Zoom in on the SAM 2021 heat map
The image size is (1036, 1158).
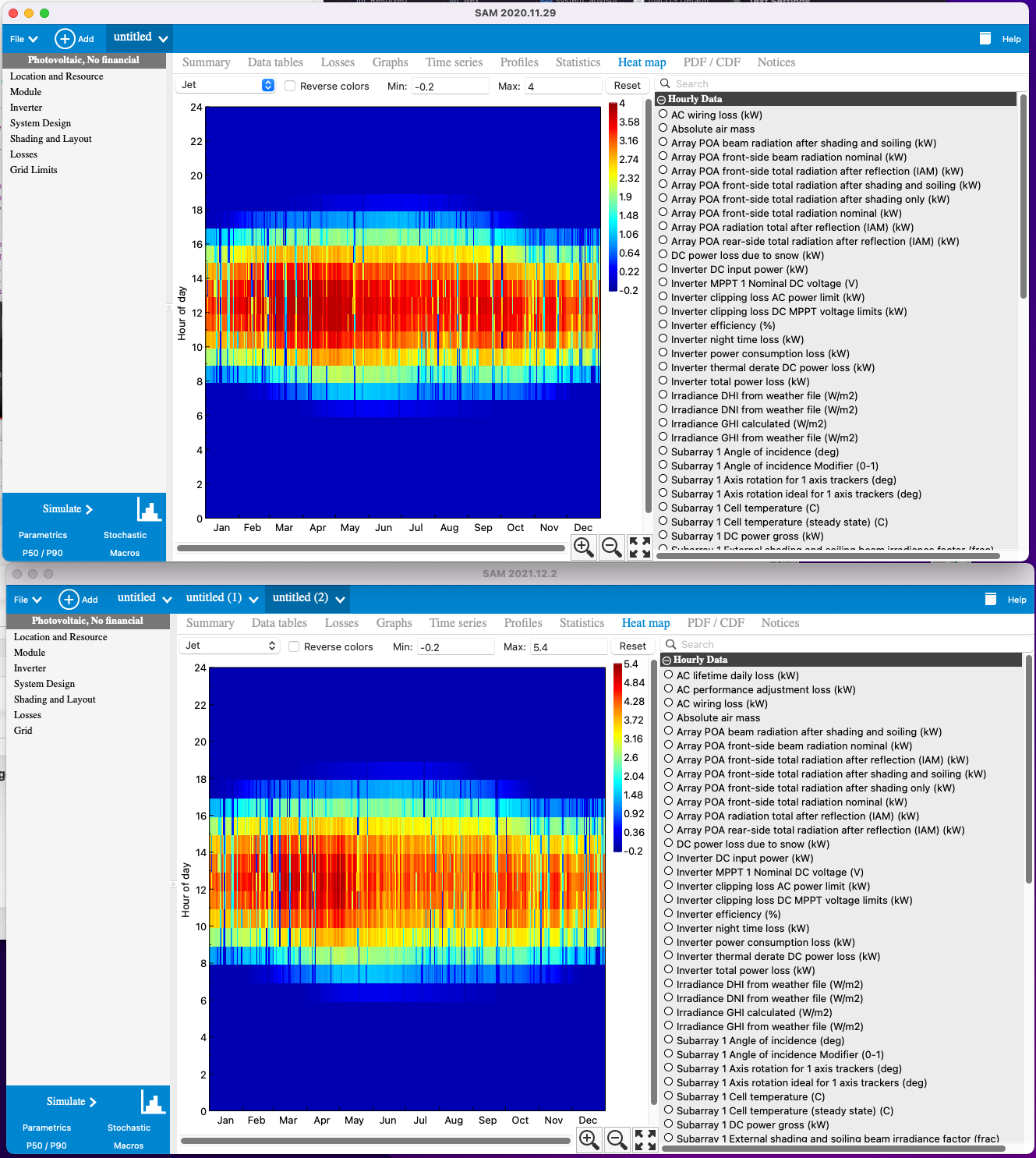click(x=589, y=1139)
